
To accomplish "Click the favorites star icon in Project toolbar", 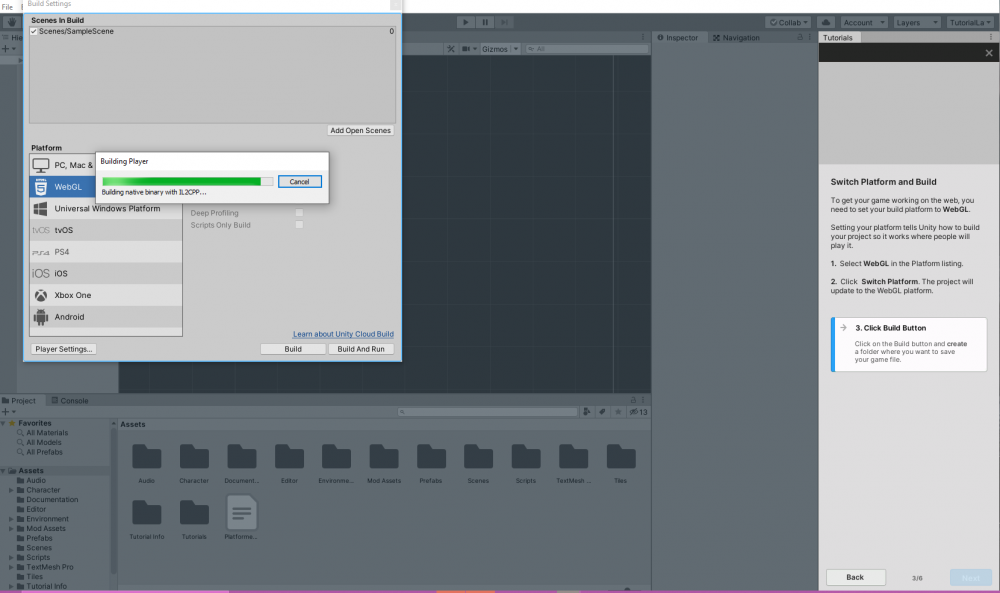I will 618,412.
